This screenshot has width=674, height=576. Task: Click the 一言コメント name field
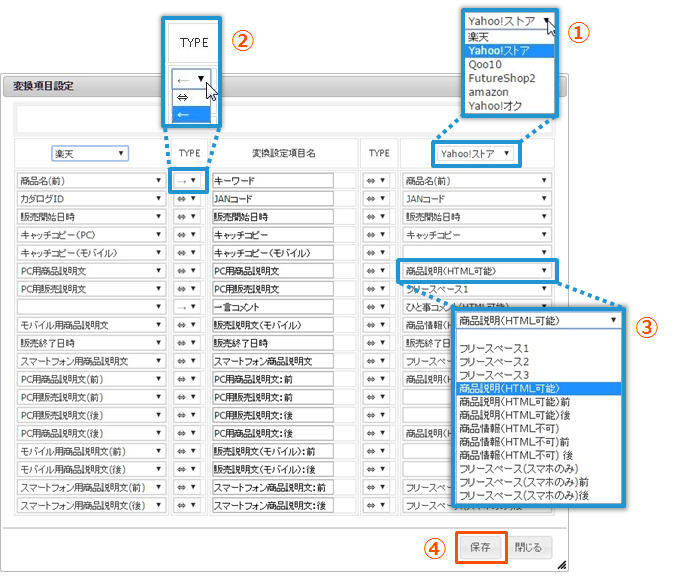(273, 307)
